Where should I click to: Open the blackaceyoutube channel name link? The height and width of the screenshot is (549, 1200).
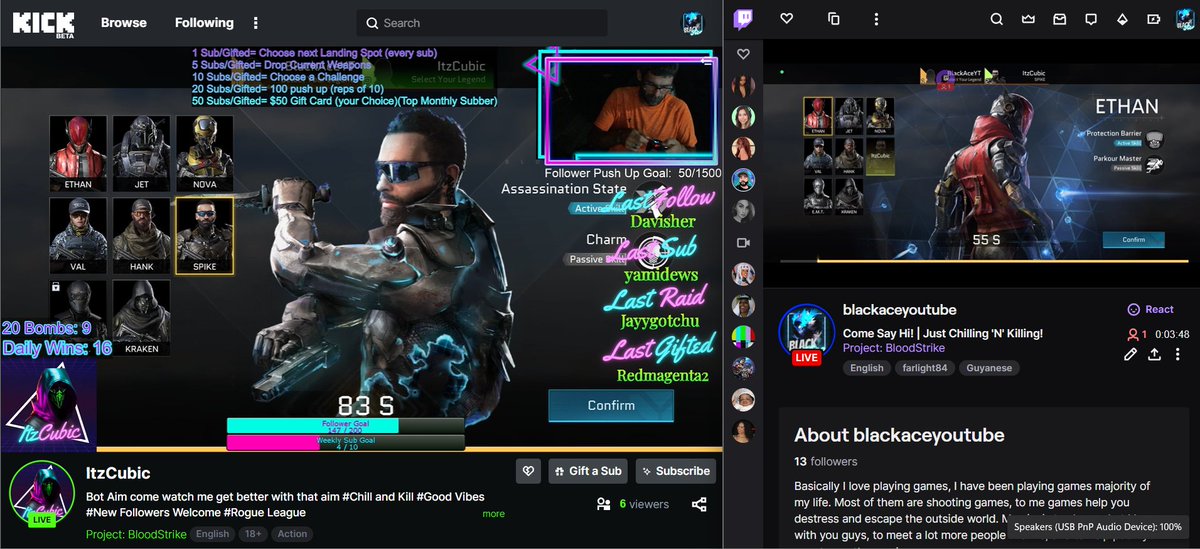[x=899, y=310]
